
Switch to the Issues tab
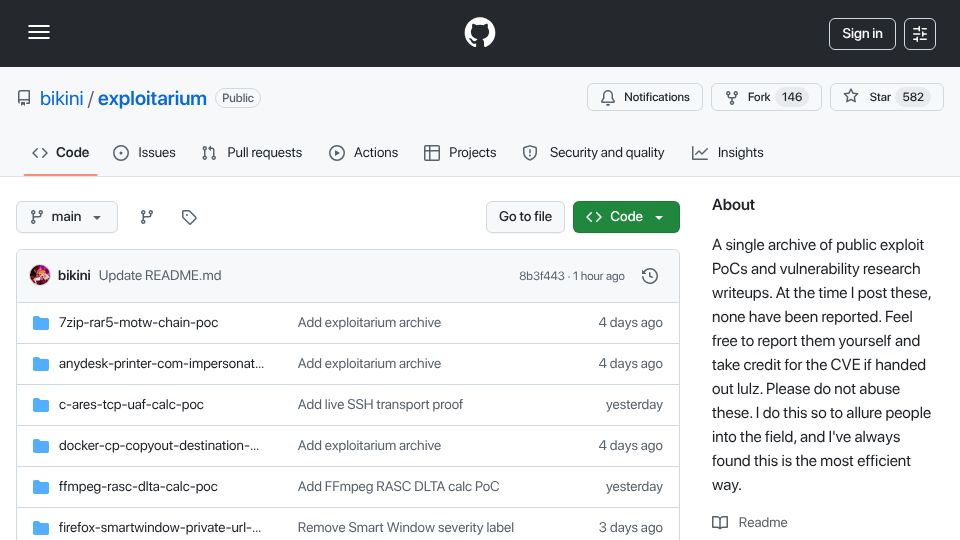[144, 152]
